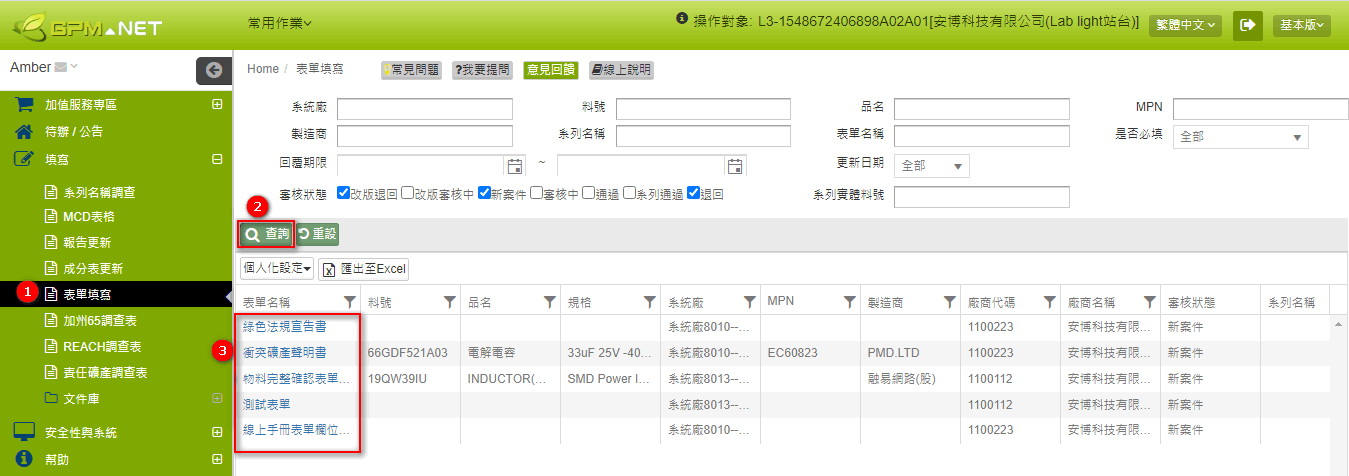
Task: Uncheck the 改版退回 checkbox
Action: click(344, 194)
